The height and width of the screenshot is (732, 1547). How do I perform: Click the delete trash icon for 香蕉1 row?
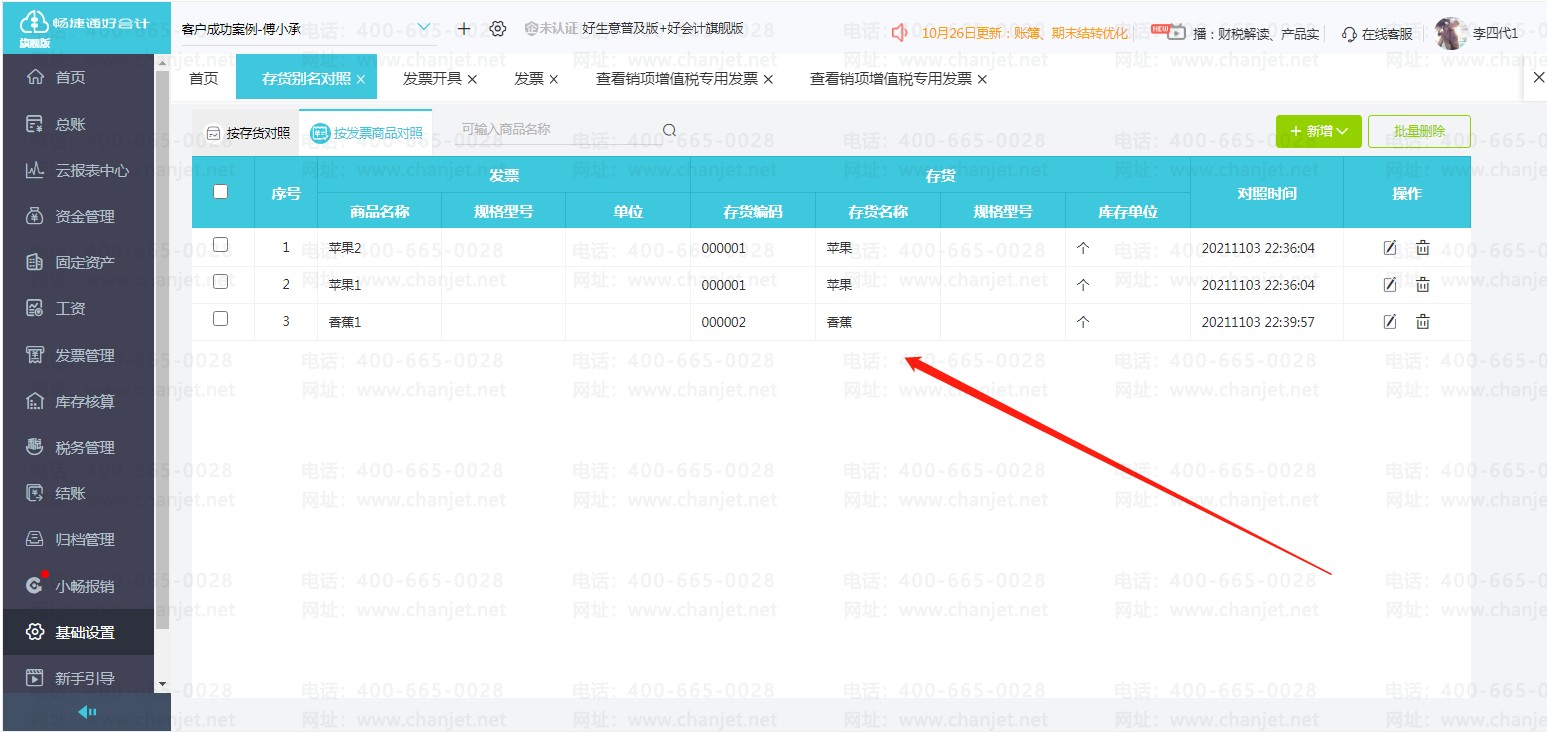tap(1422, 322)
